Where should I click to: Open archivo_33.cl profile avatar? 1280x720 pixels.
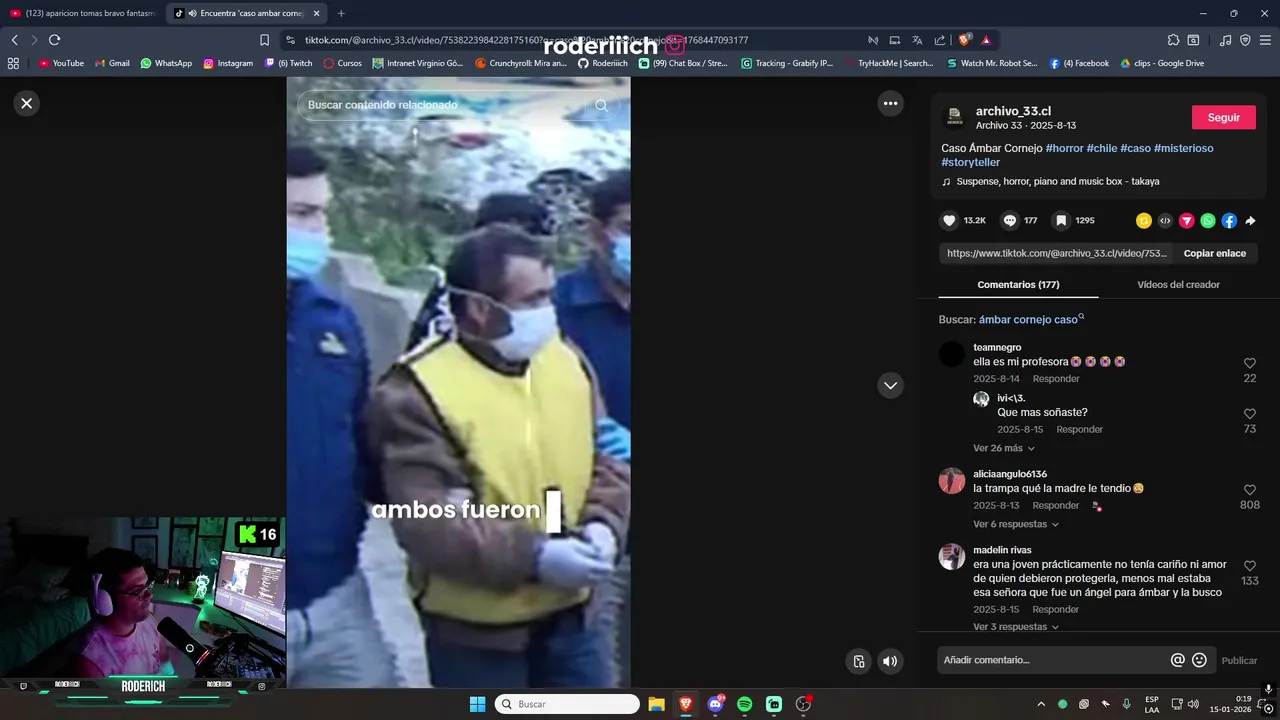(x=954, y=117)
